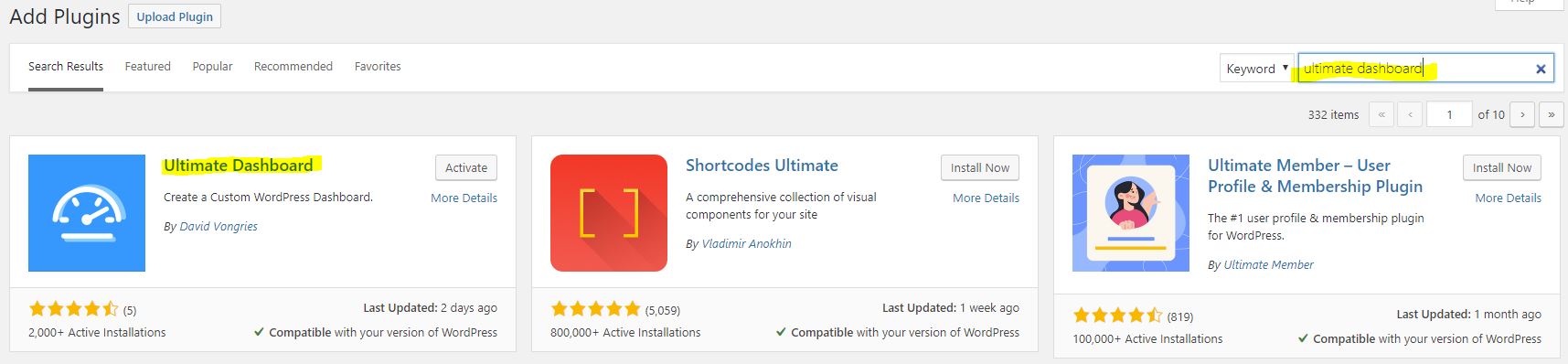Open More Details for Ultimate Member plugin
This screenshot has width=1568, height=364.
(x=1508, y=198)
